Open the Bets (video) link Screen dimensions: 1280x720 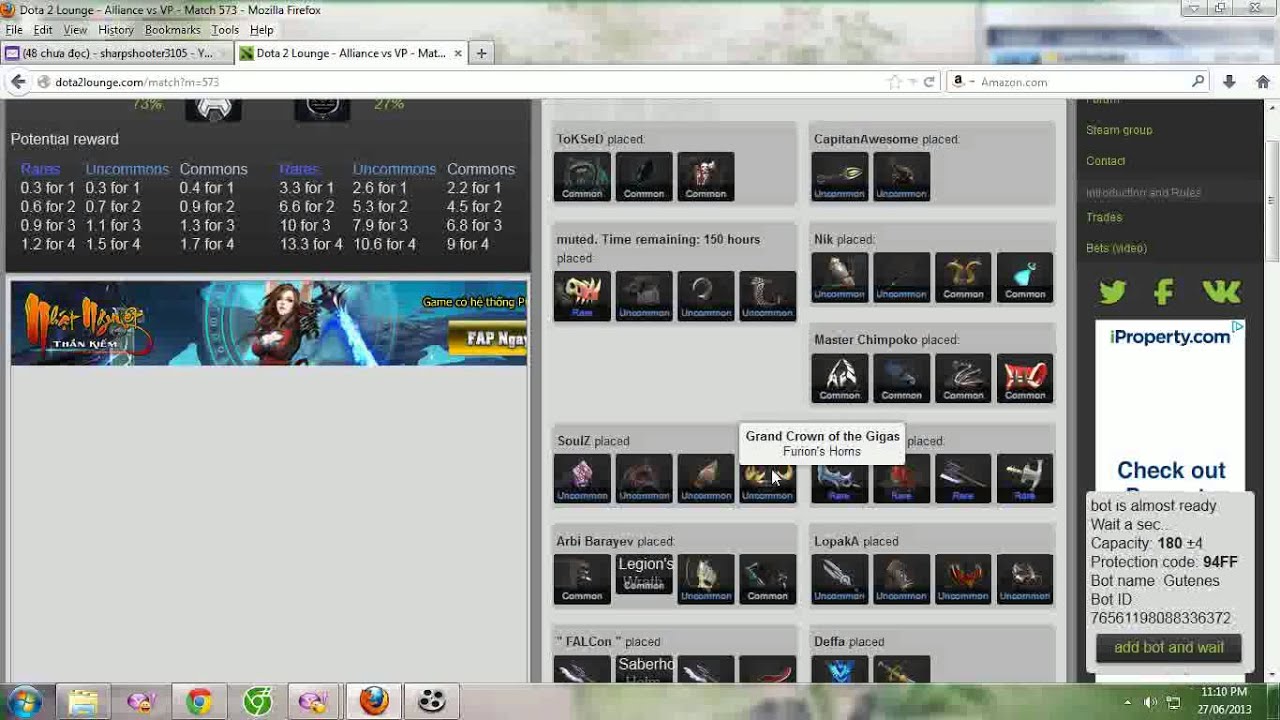click(1116, 248)
